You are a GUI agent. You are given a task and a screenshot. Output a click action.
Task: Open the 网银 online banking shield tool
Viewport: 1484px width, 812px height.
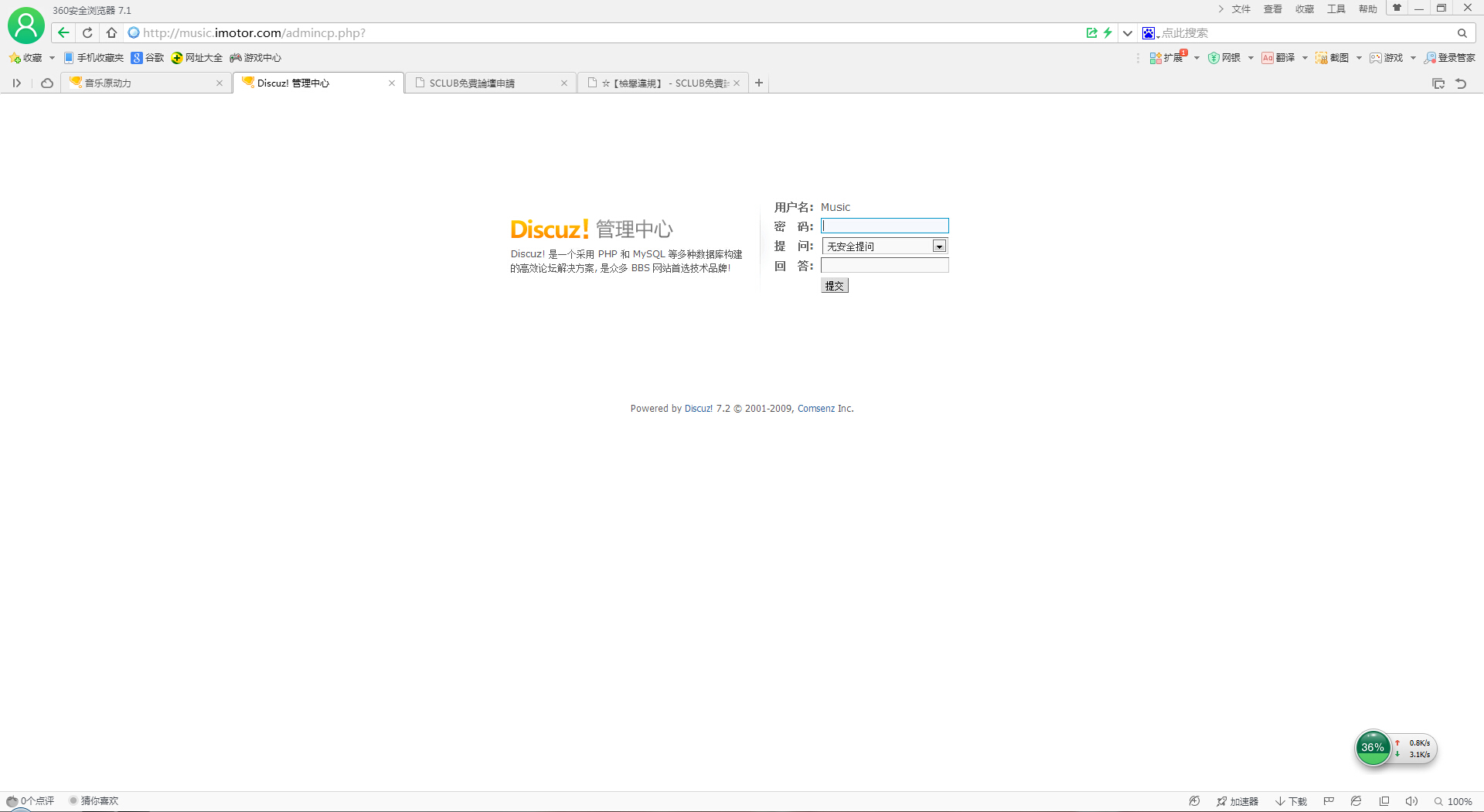pyautogui.click(x=1224, y=58)
